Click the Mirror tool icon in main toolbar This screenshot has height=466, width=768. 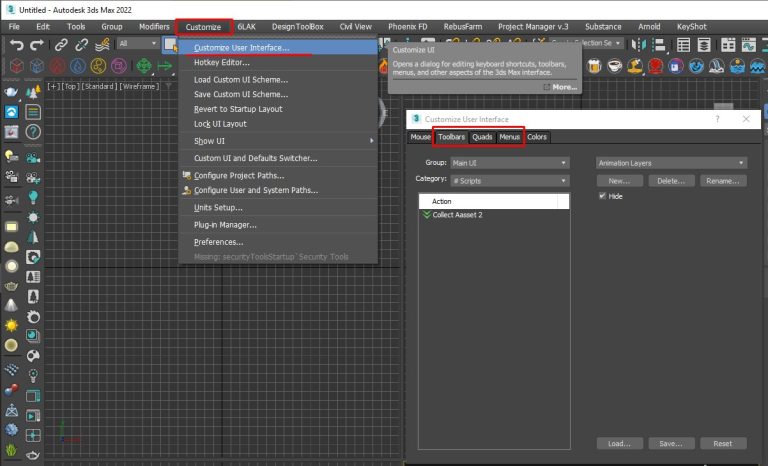point(639,45)
